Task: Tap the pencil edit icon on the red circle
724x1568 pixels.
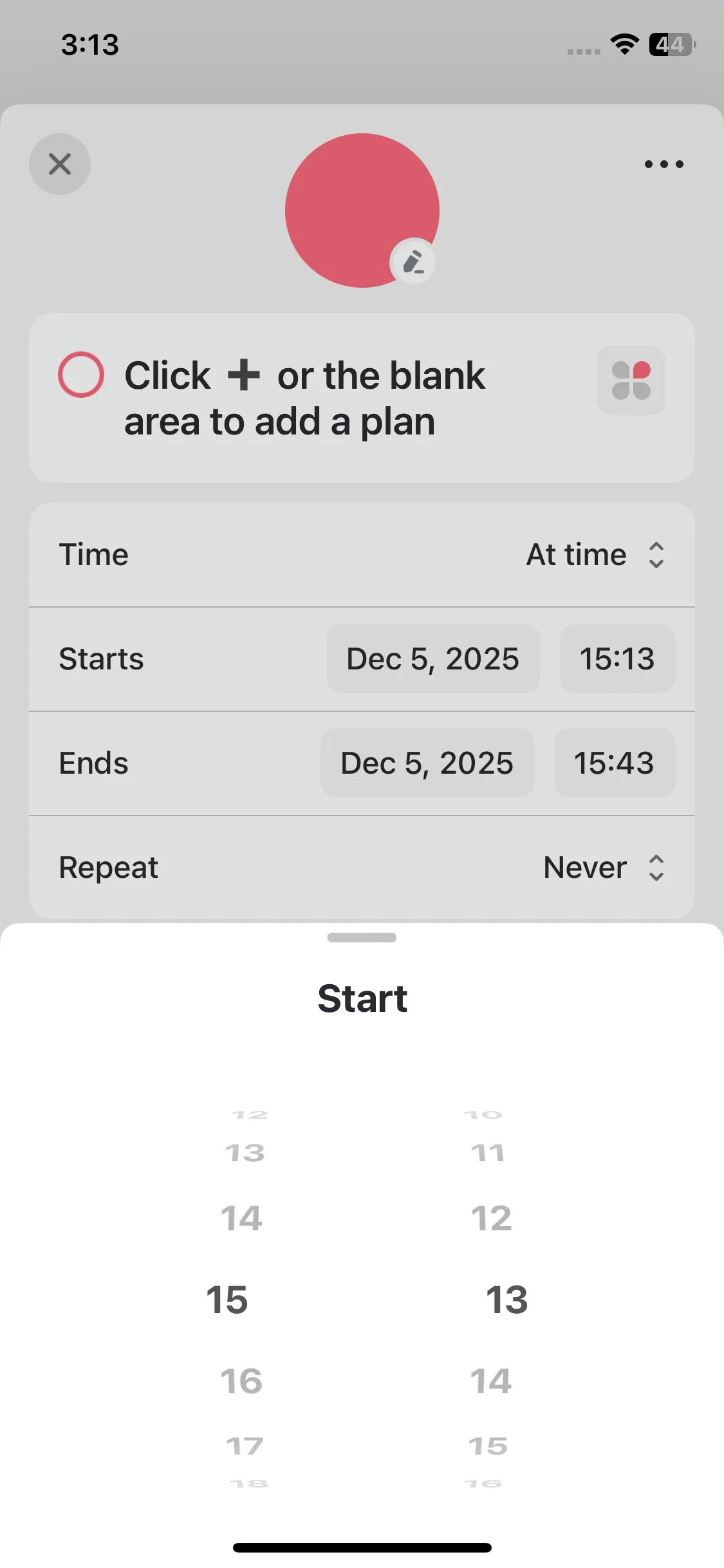Action: [x=413, y=262]
